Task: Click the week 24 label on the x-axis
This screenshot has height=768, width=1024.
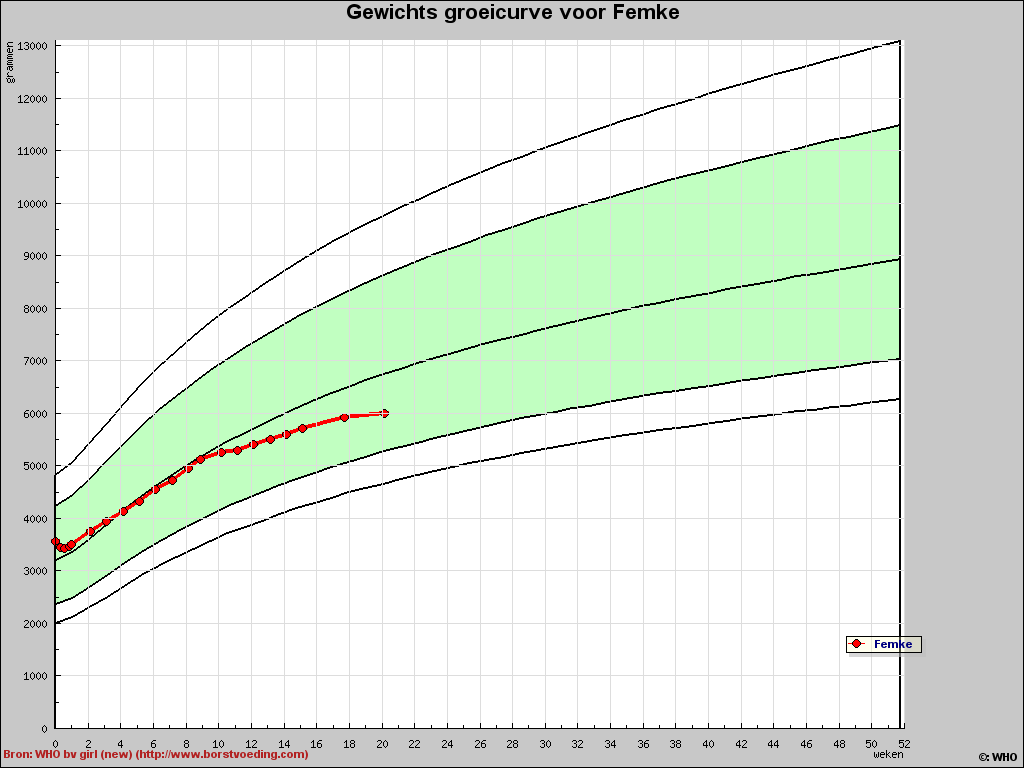Action: [447, 744]
